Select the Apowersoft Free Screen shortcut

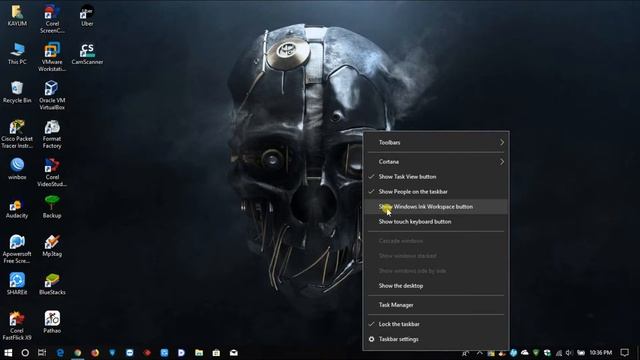click(x=17, y=249)
